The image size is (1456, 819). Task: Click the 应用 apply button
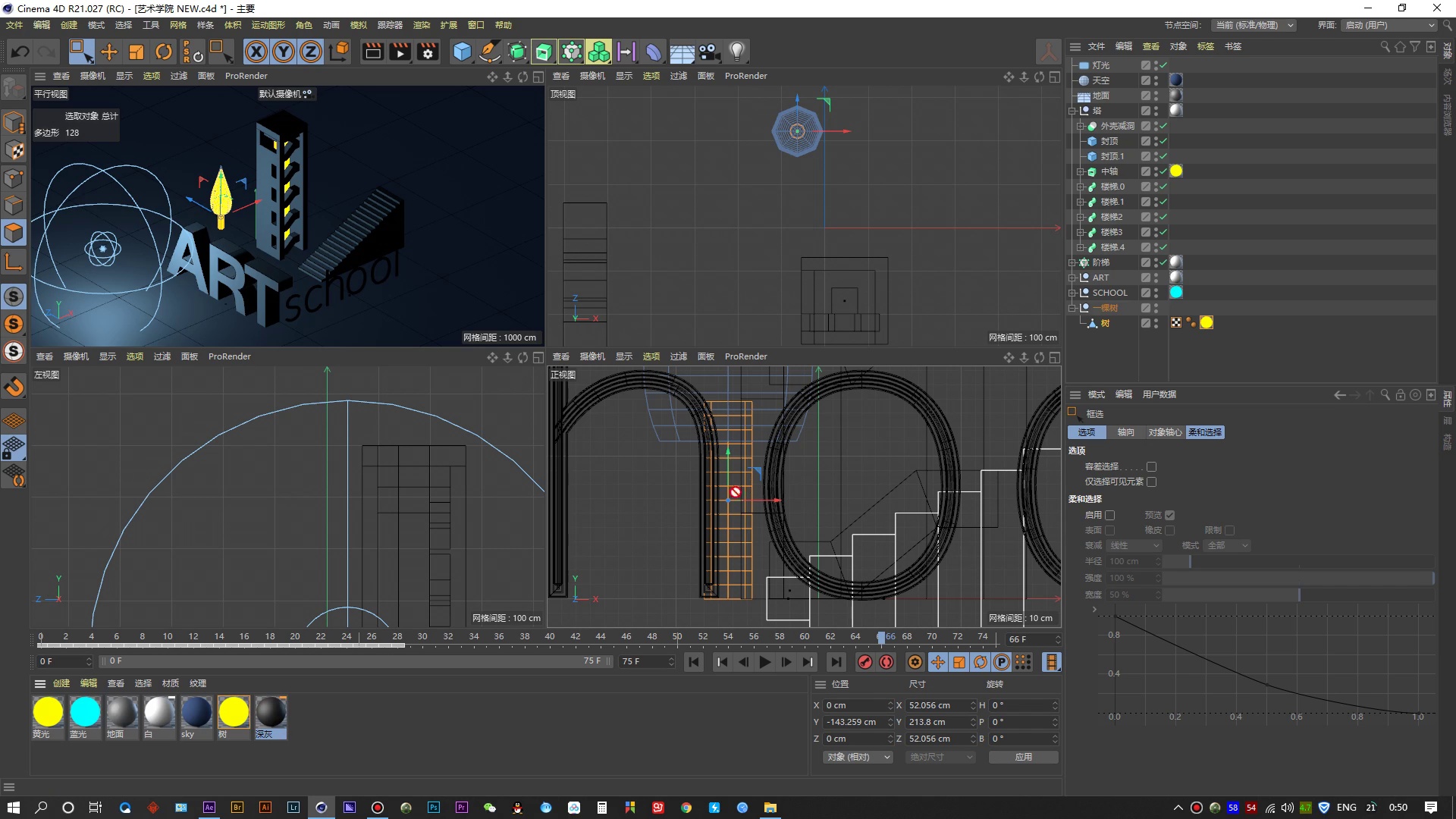click(x=1023, y=757)
